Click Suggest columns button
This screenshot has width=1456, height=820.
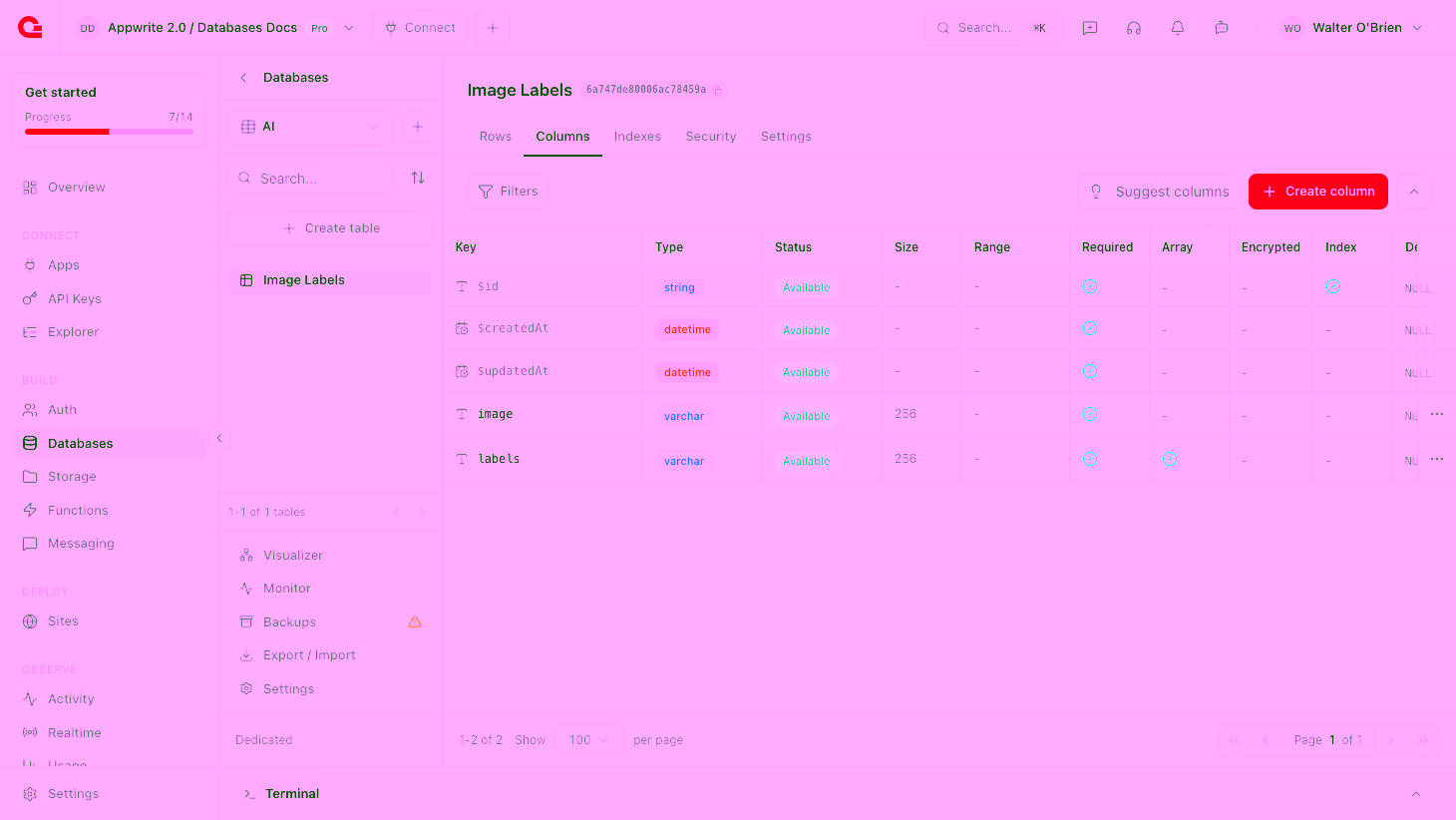[1159, 192]
